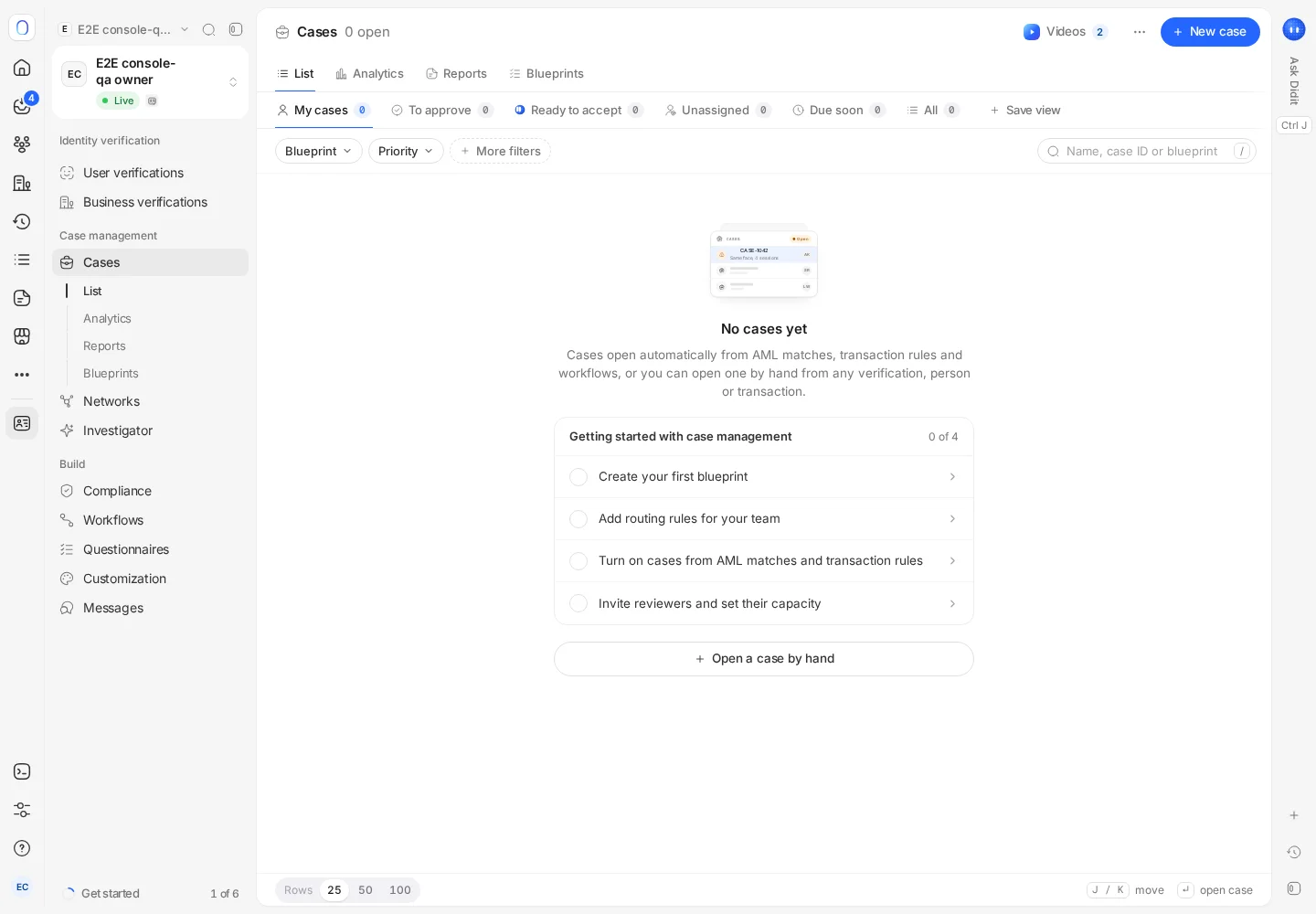1316x914 pixels.
Task: Open the clock history icon in the left rail
Action: pos(22,221)
